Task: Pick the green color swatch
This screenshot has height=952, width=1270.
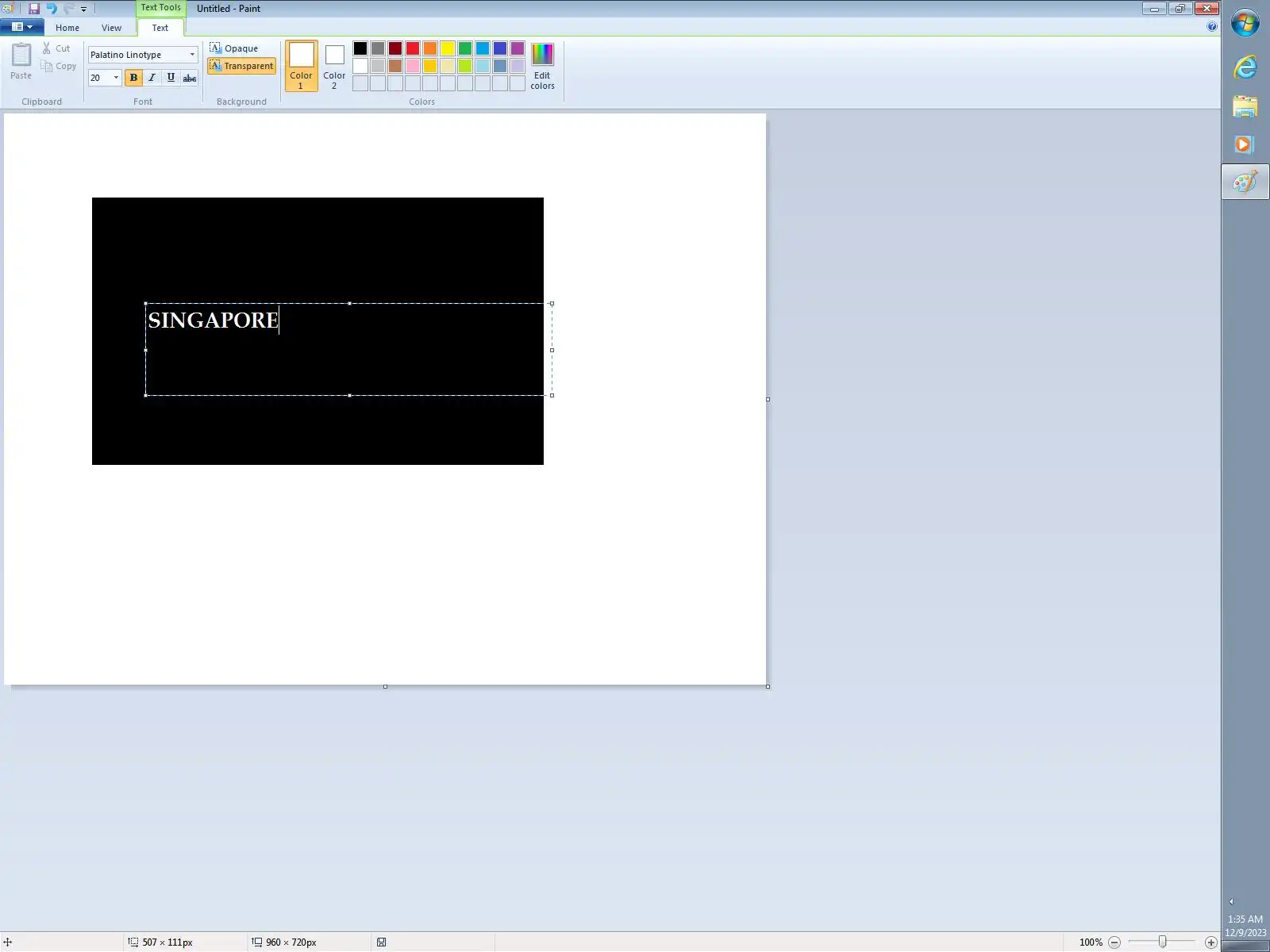Action: coord(465,48)
